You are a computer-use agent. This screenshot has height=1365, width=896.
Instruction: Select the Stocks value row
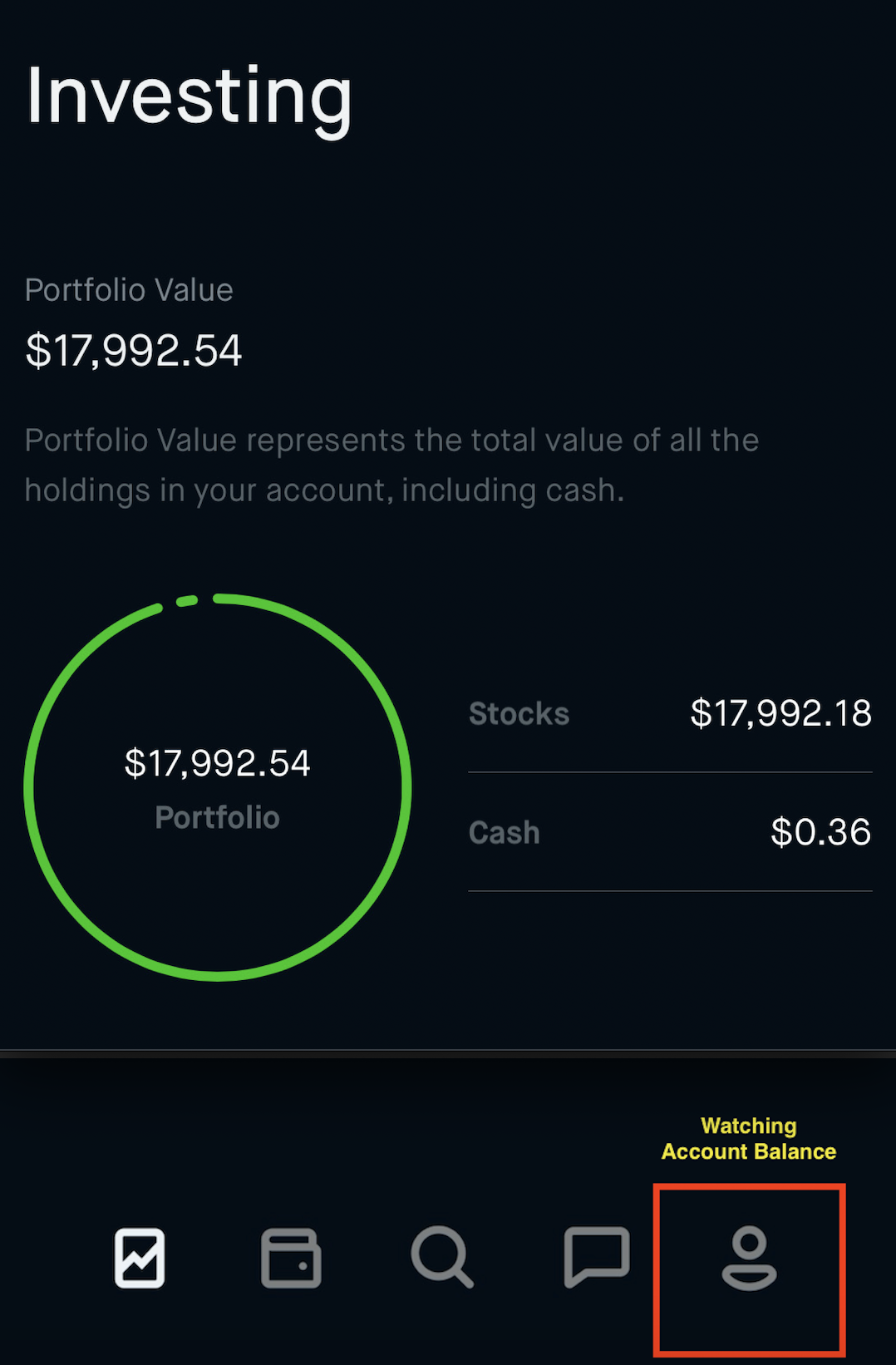tap(670, 713)
